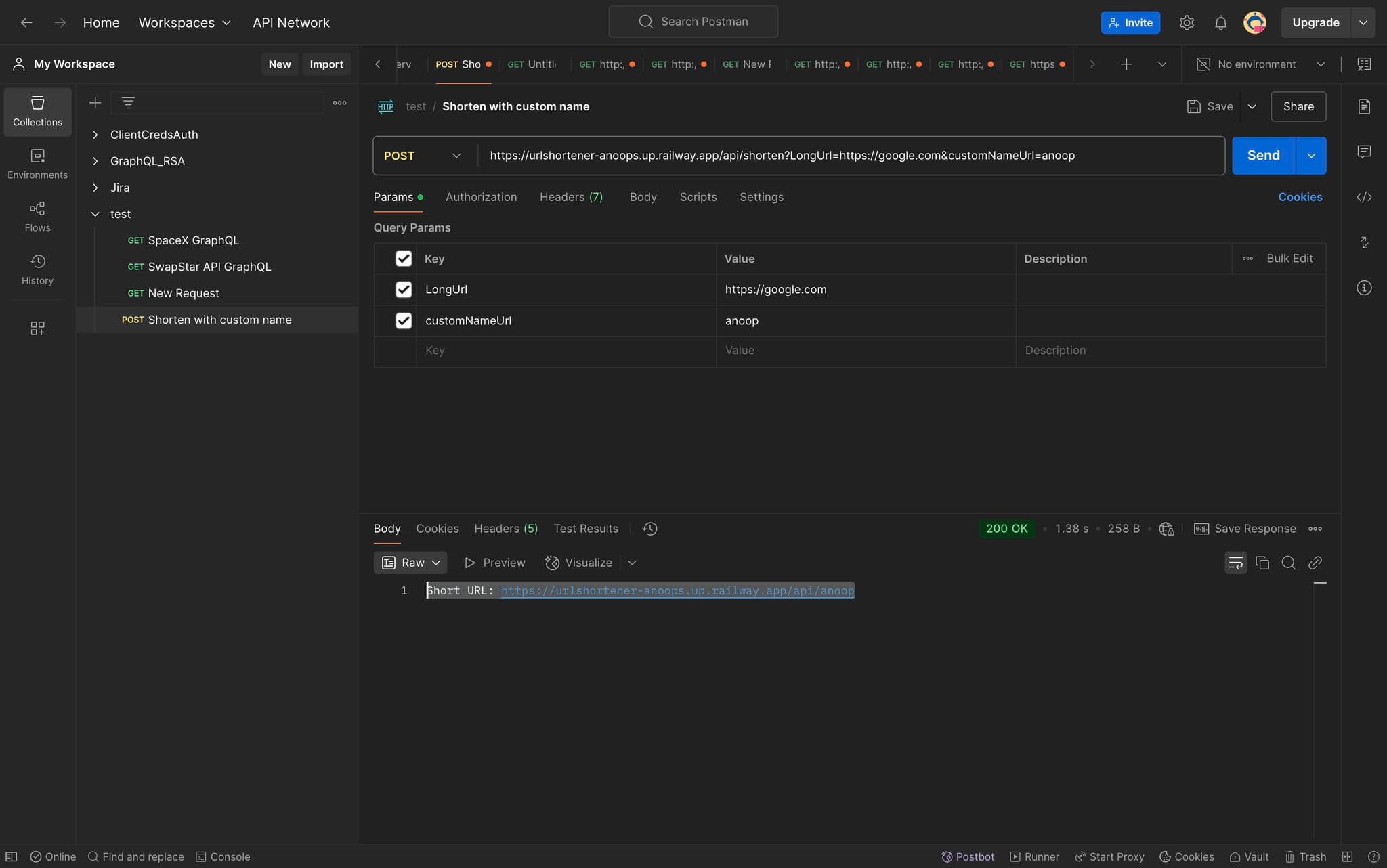Copy the response body to clipboard
Image resolution: width=1387 pixels, height=868 pixels.
tap(1262, 563)
